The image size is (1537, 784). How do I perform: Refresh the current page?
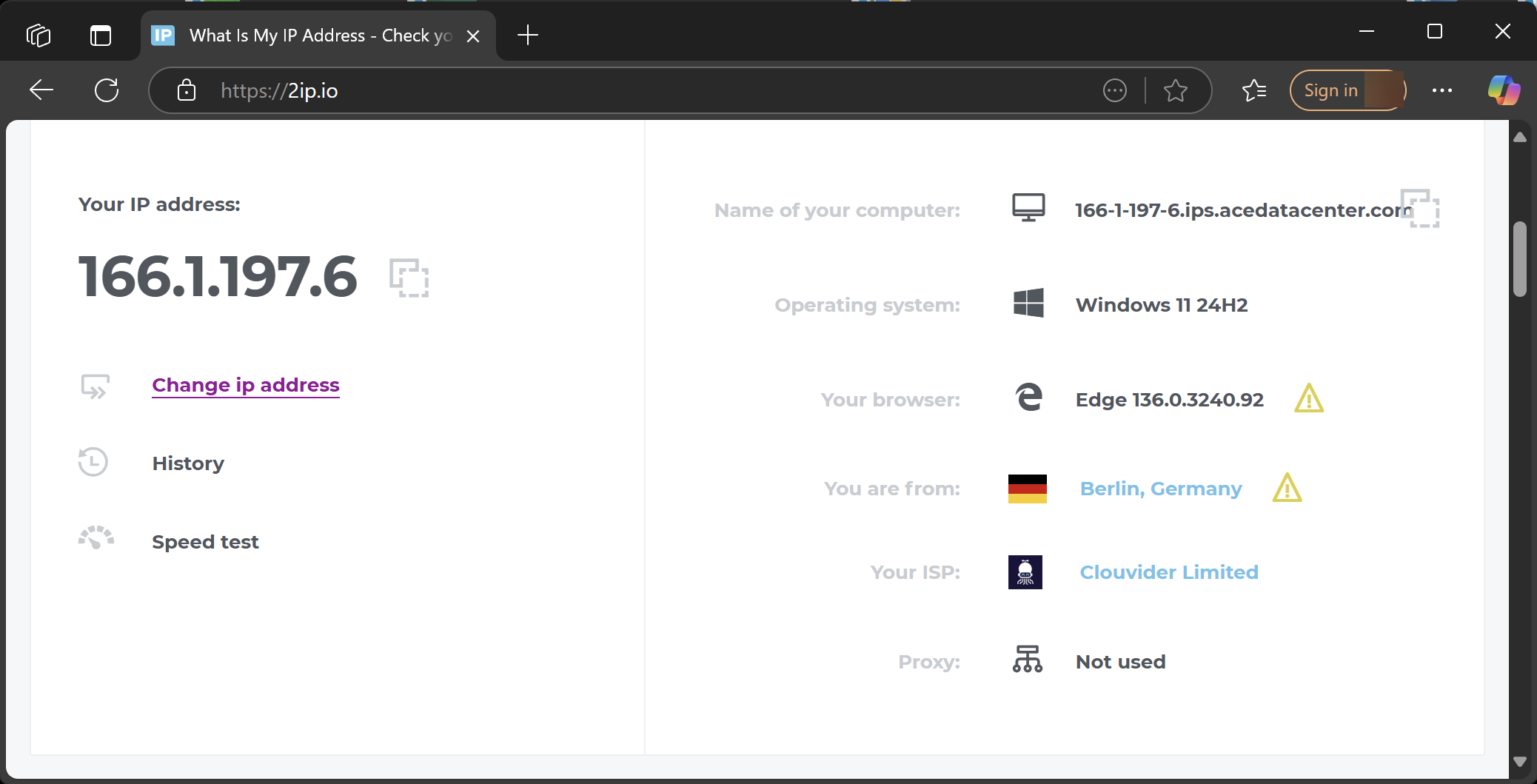pyautogui.click(x=107, y=90)
